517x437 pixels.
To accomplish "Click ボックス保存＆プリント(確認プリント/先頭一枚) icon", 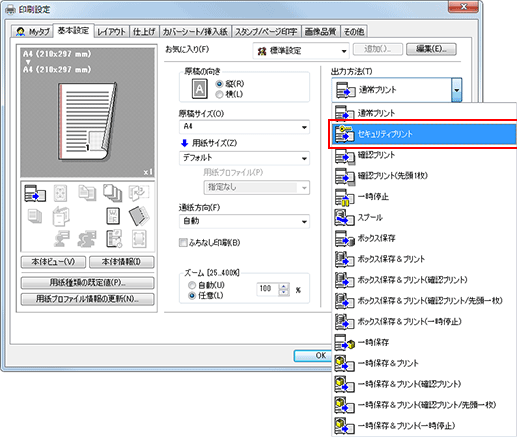I will point(344,301).
